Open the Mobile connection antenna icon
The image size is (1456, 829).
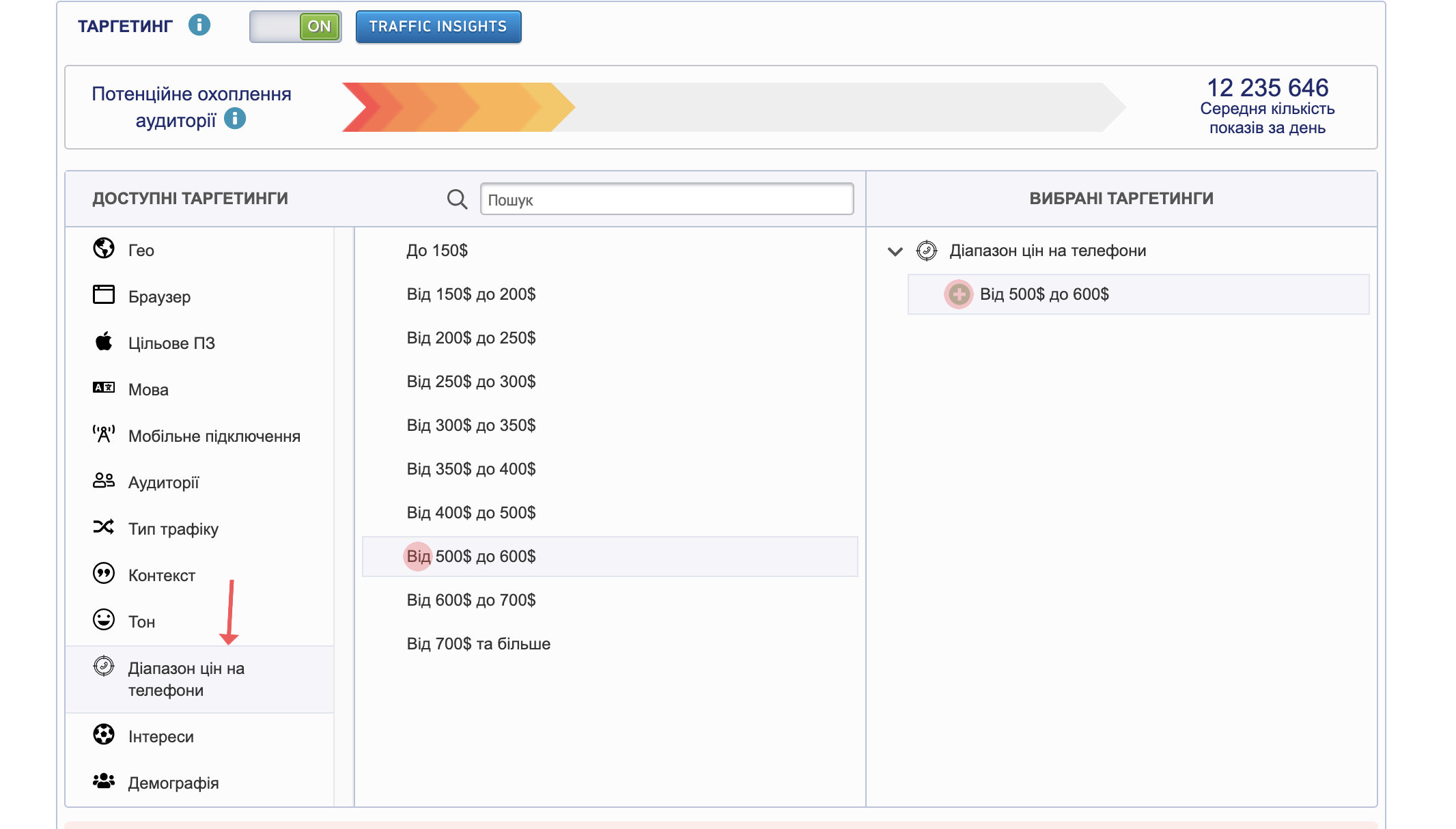point(104,434)
